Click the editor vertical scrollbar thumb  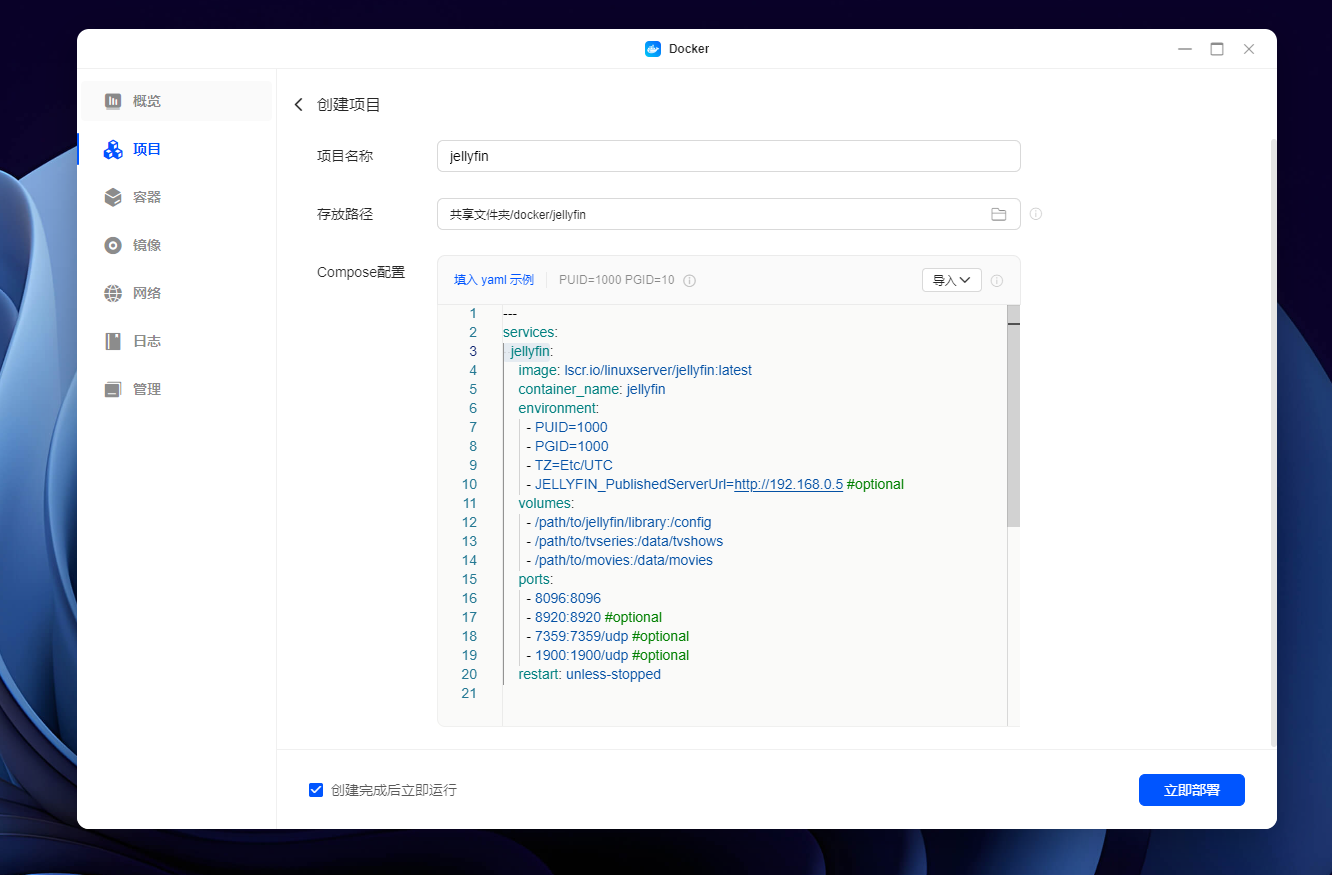[1013, 417]
